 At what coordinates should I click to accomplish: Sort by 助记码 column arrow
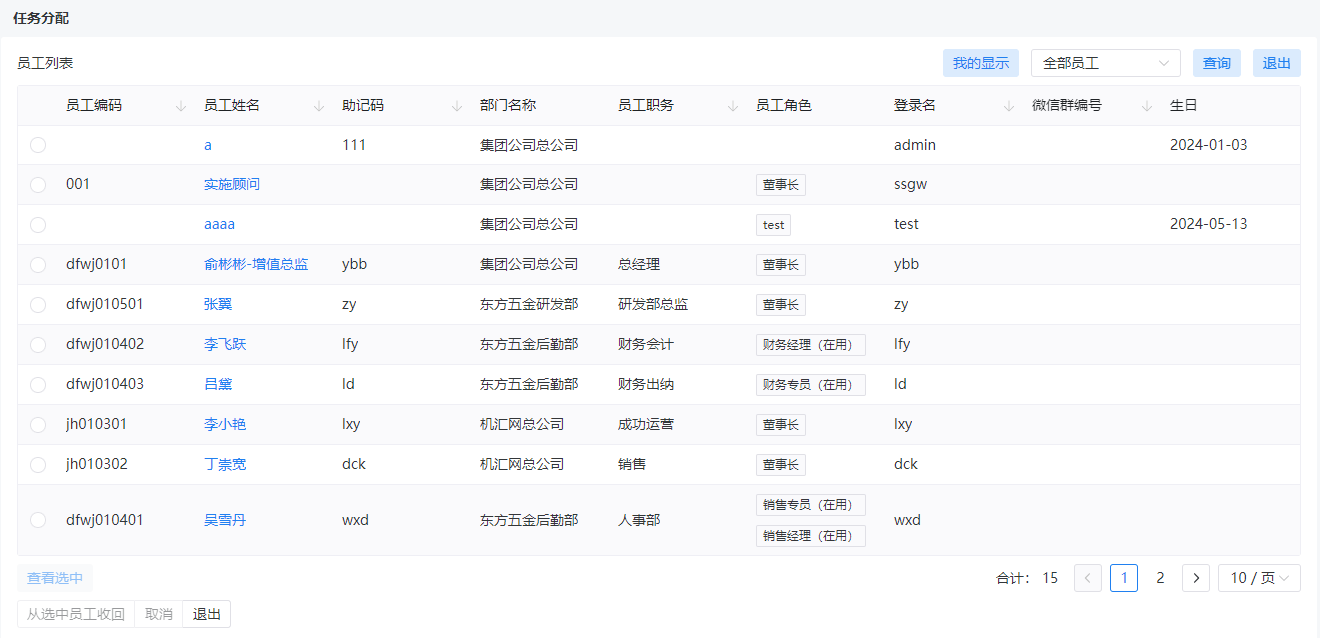[x=457, y=106]
